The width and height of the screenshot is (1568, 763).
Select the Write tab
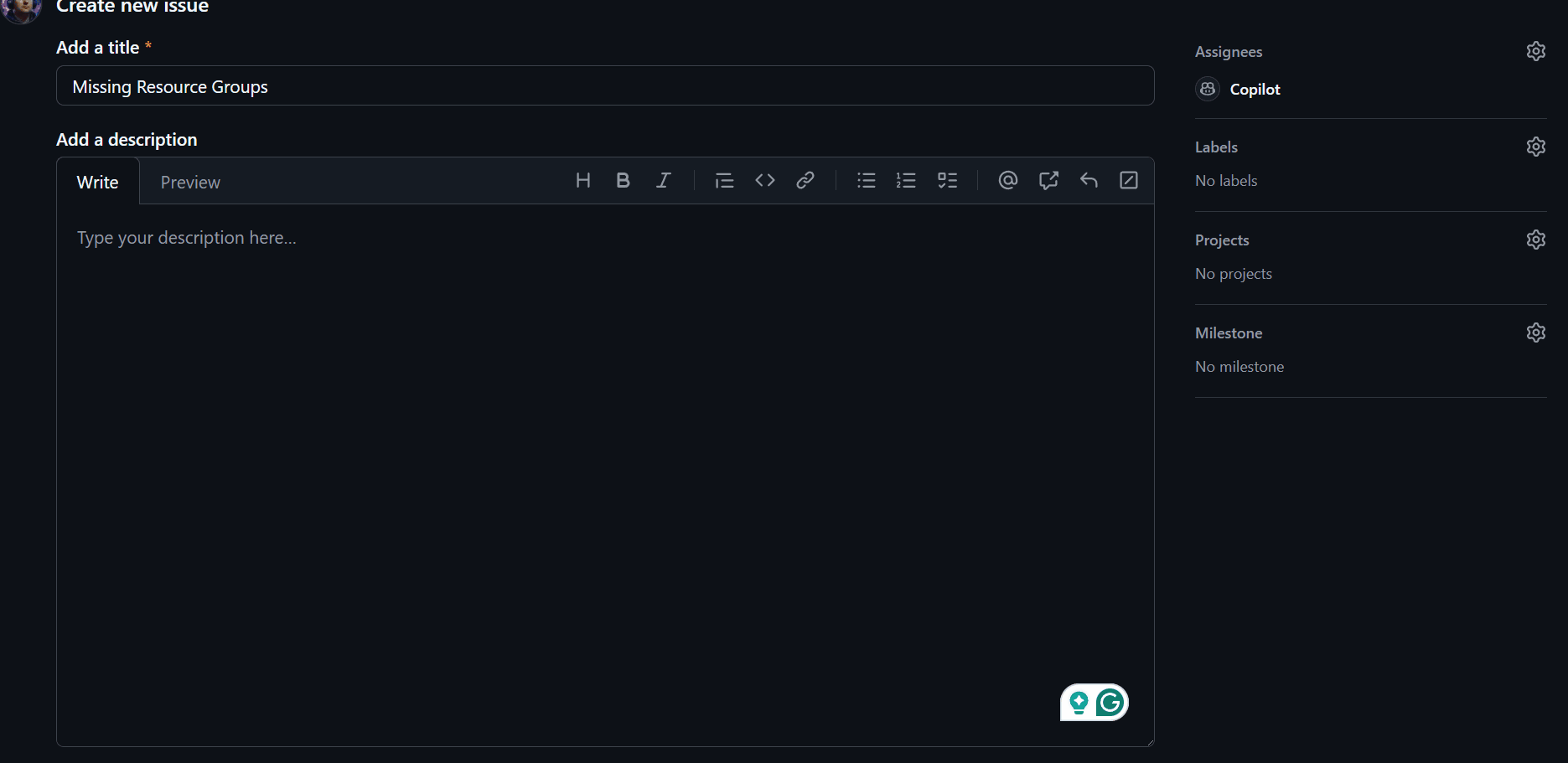tap(98, 182)
